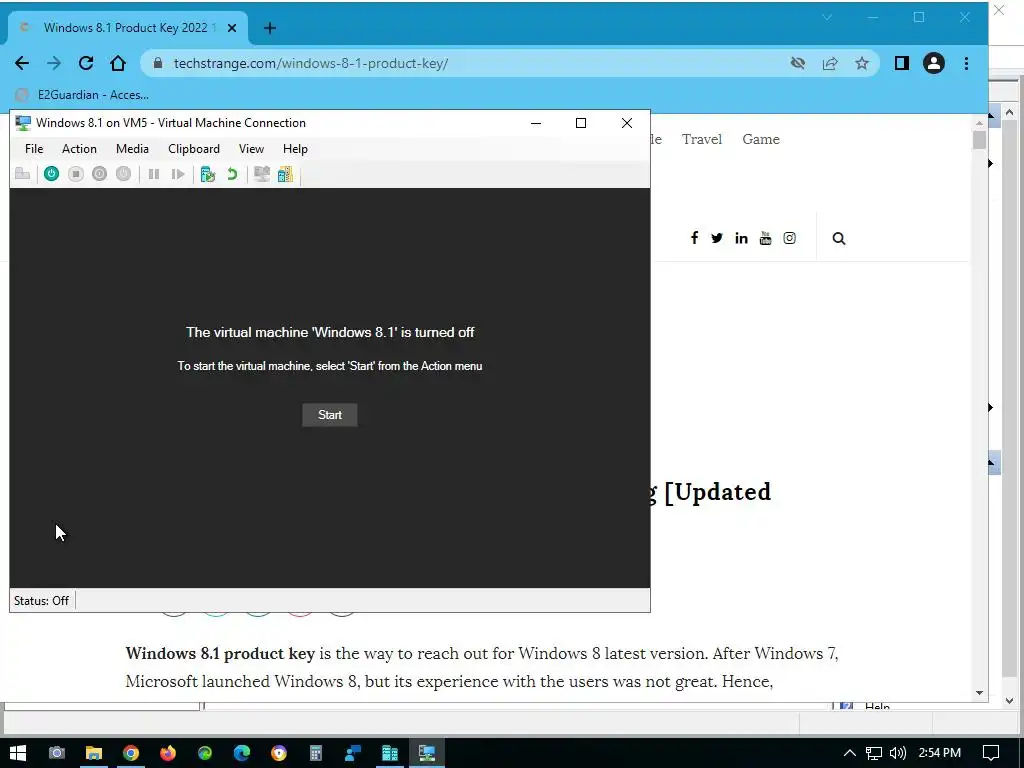This screenshot has width=1024, height=768.
Task: Switch to Chrome in taskbar
Action: [131, 753]
